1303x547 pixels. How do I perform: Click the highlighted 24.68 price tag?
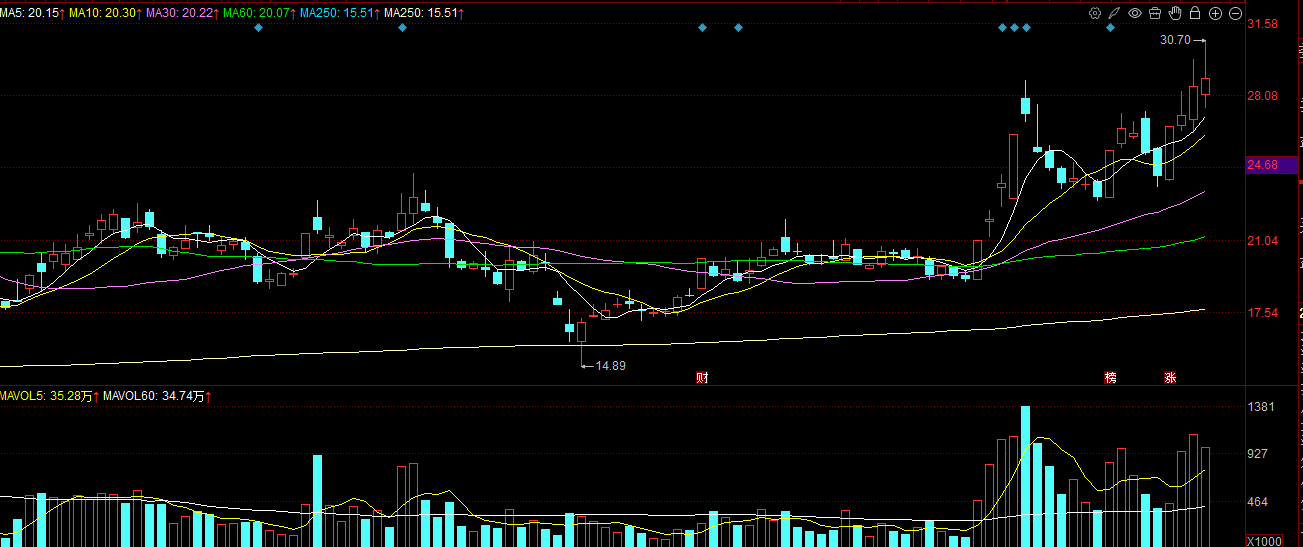[x=1270, y=165]
